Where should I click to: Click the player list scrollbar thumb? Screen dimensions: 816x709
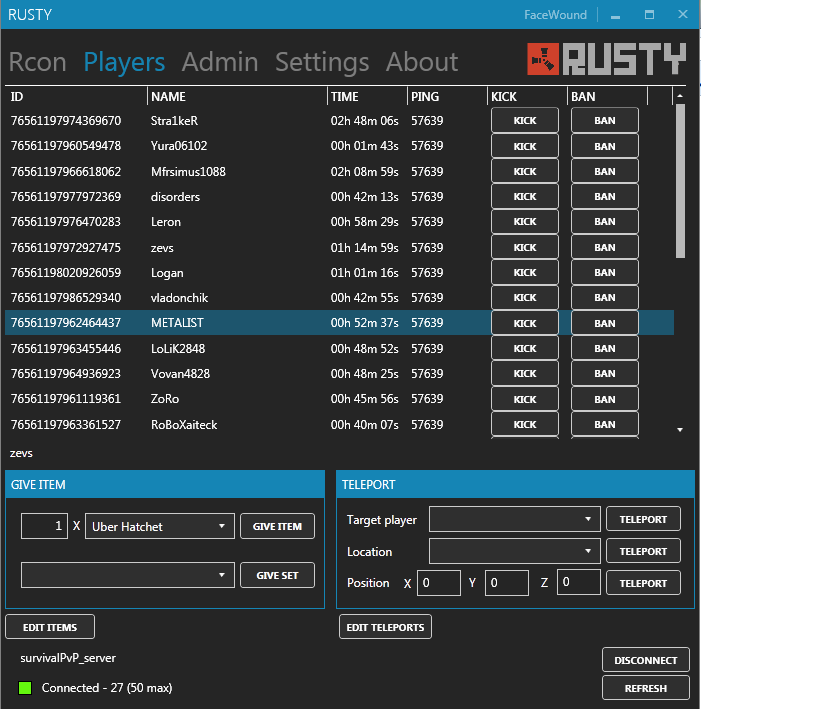(x=680, y=181)
